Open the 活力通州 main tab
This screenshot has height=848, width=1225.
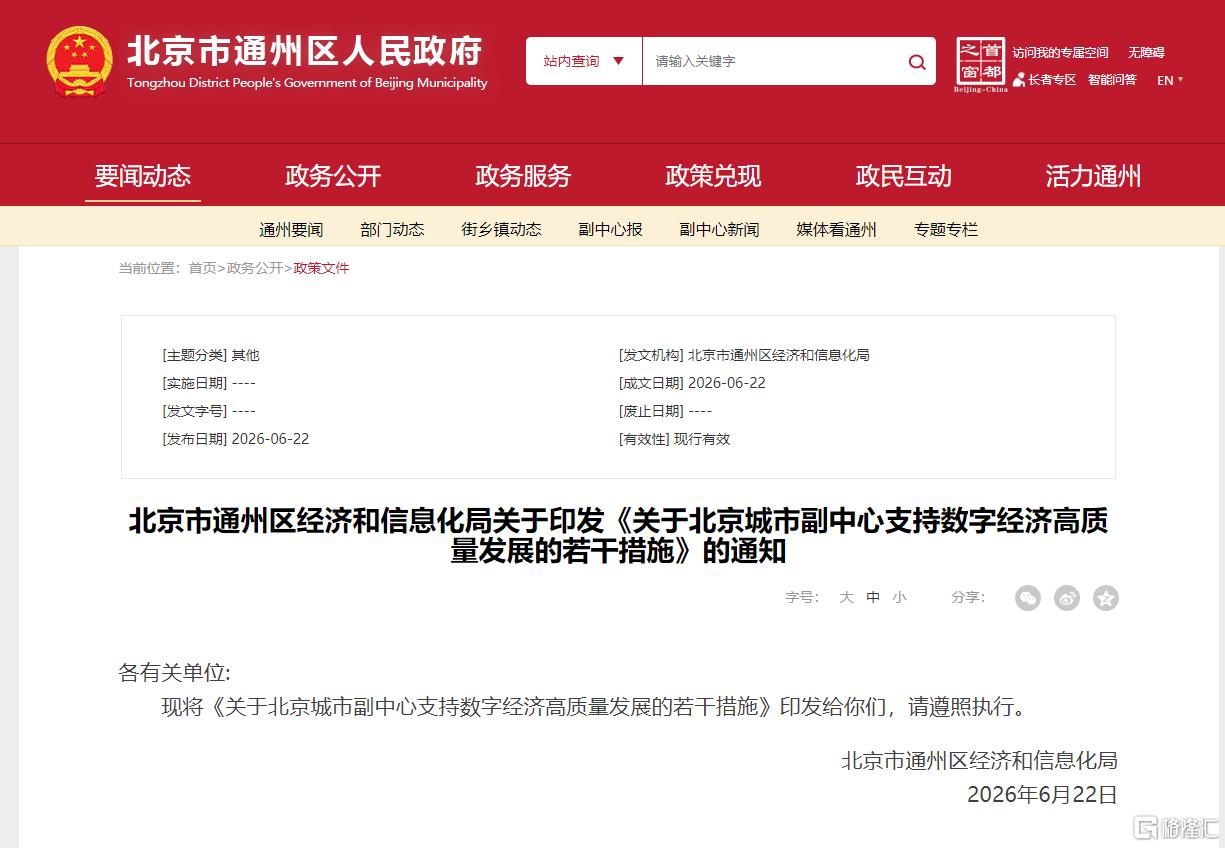(1093, 176)
